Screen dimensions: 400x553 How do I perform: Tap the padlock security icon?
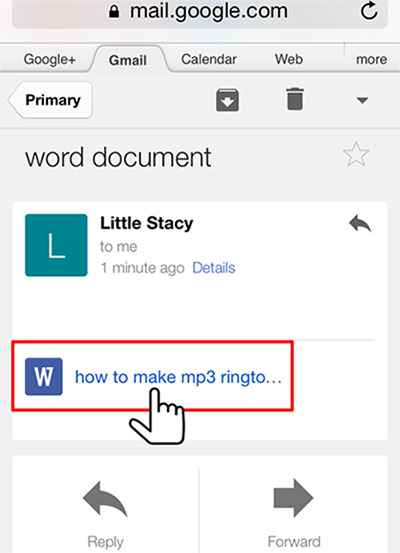(114, 12)
